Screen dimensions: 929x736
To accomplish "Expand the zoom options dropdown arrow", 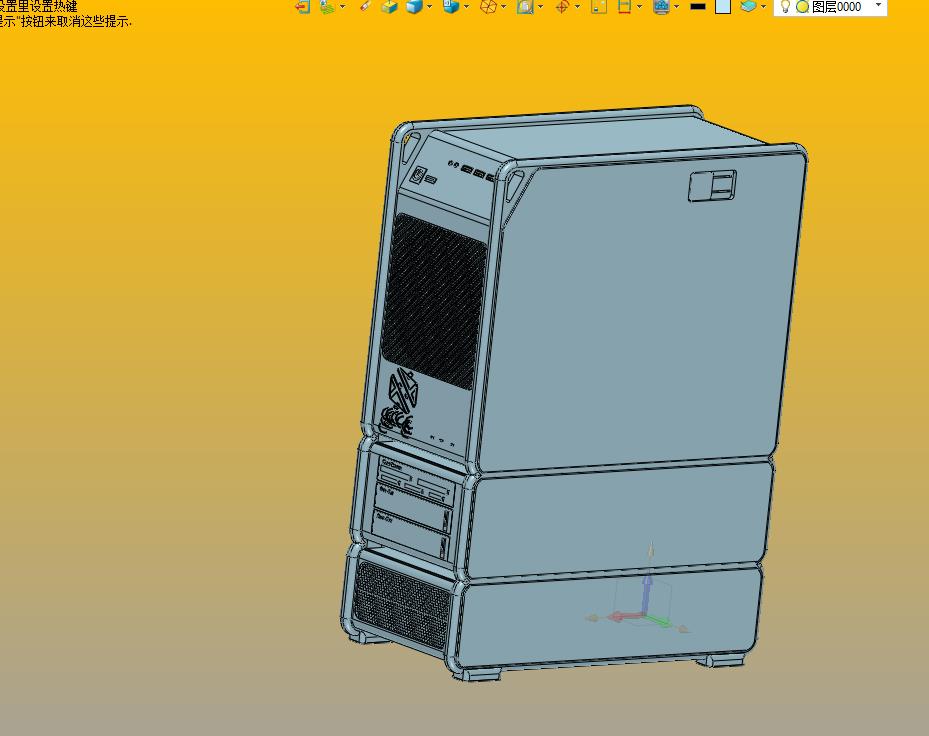I will (540, 7).
